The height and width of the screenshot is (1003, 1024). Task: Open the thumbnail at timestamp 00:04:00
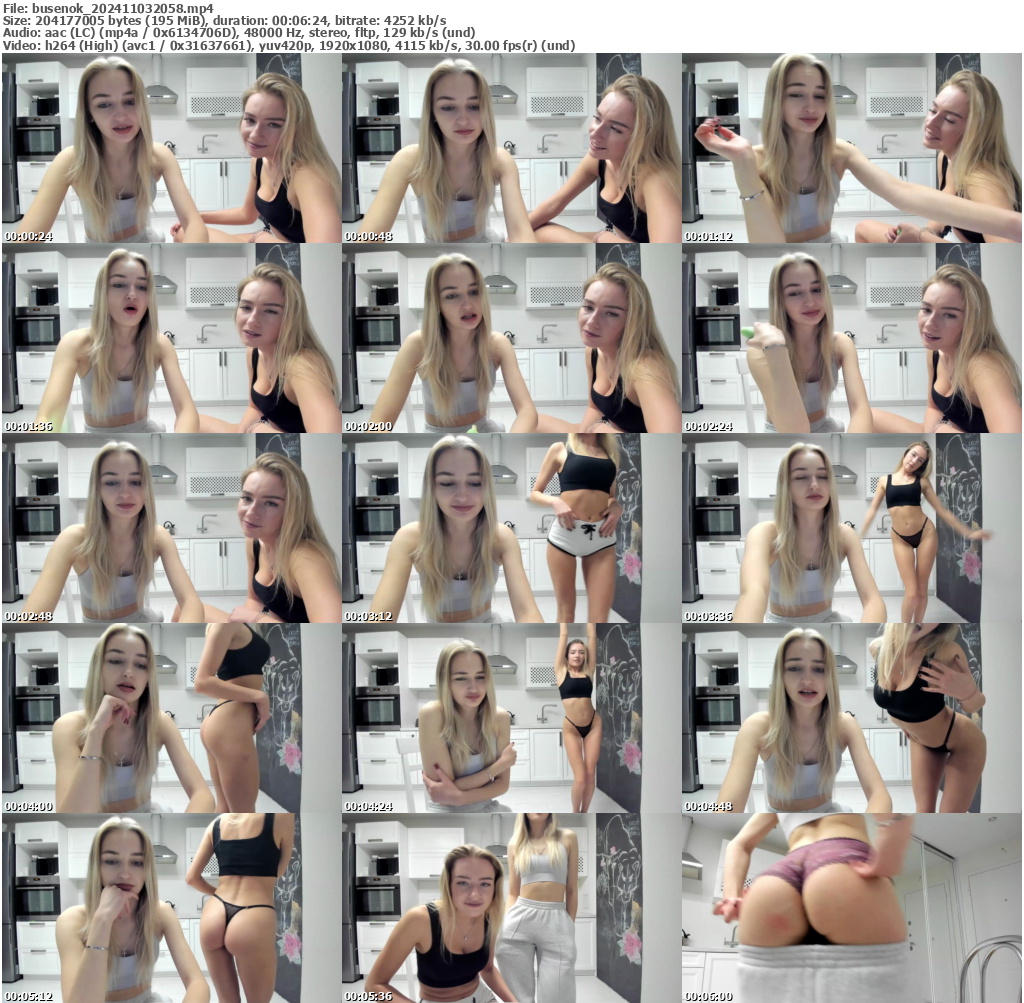[170, 718]
